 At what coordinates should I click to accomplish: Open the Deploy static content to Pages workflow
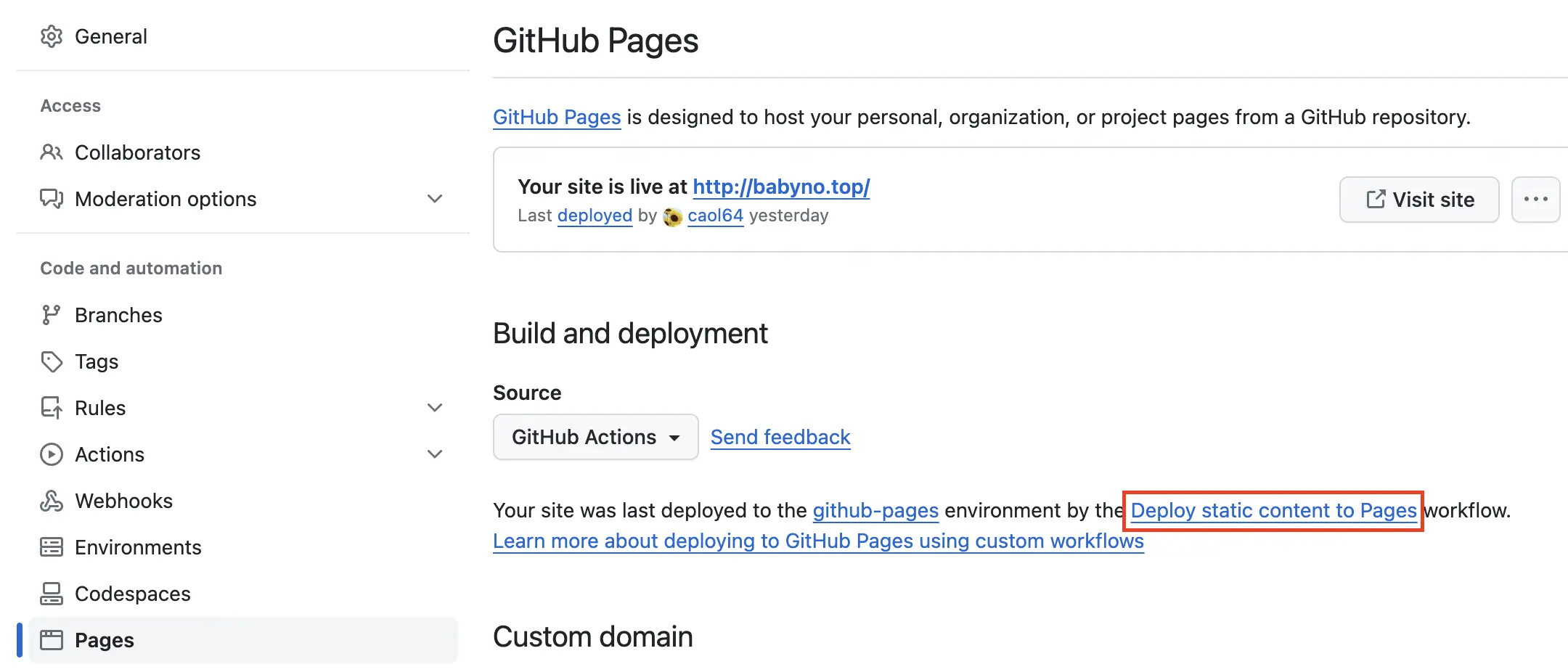(1273, 510)
